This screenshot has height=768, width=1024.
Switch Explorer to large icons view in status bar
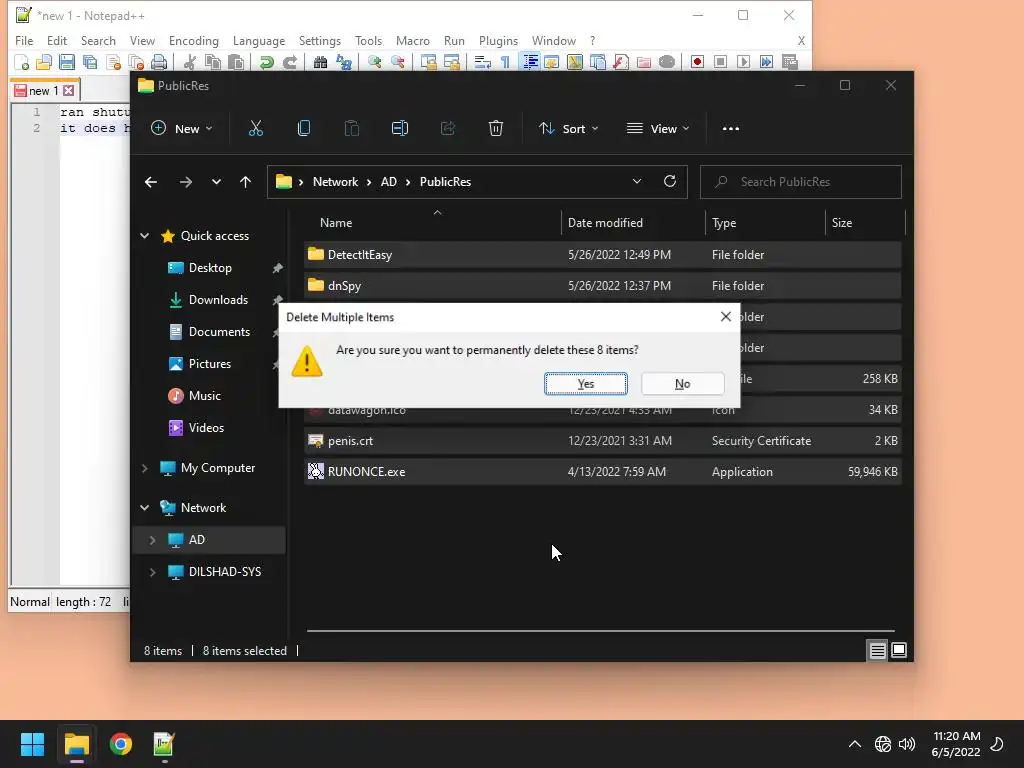[899, 650]
